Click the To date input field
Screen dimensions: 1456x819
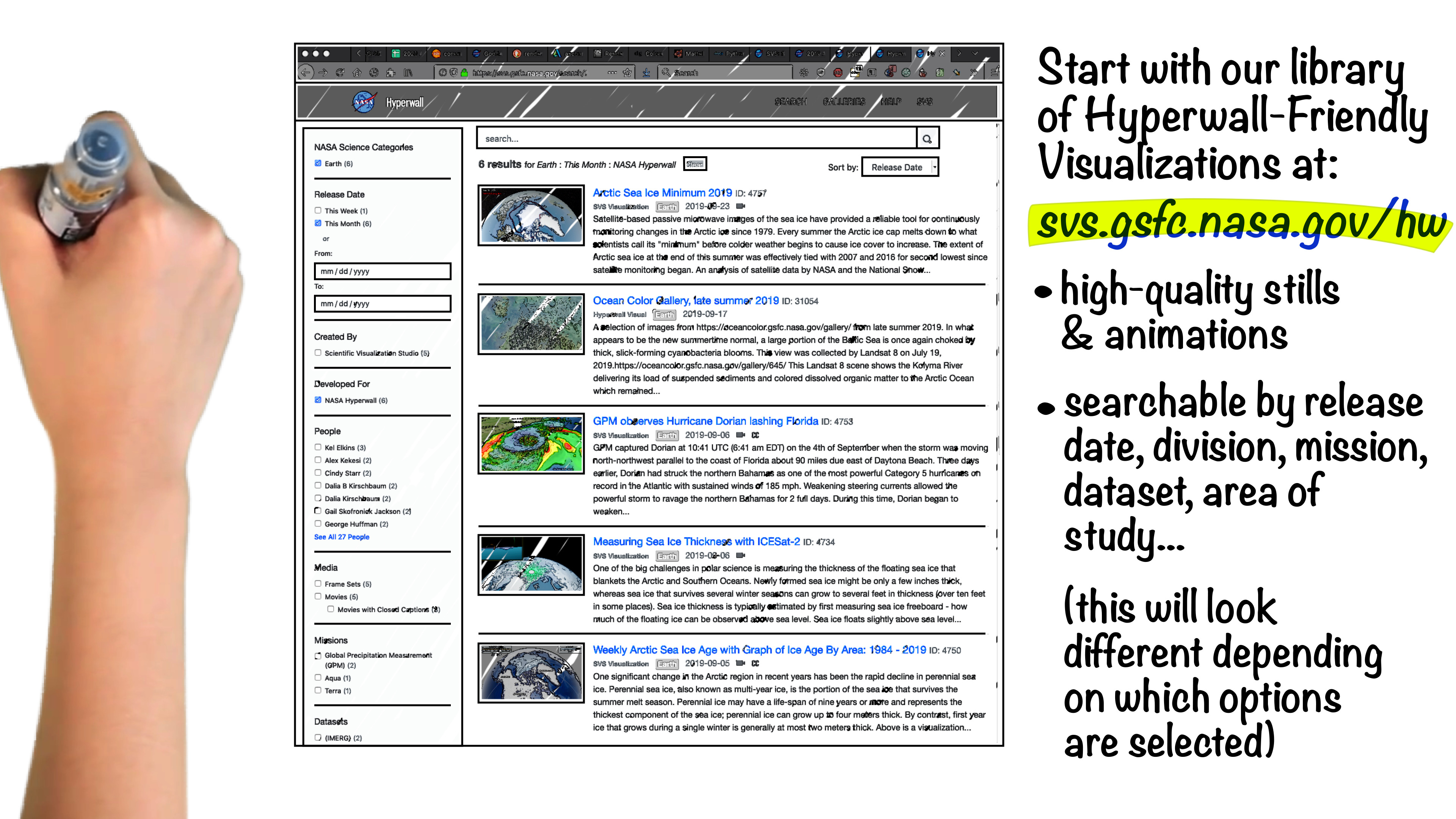382,303
